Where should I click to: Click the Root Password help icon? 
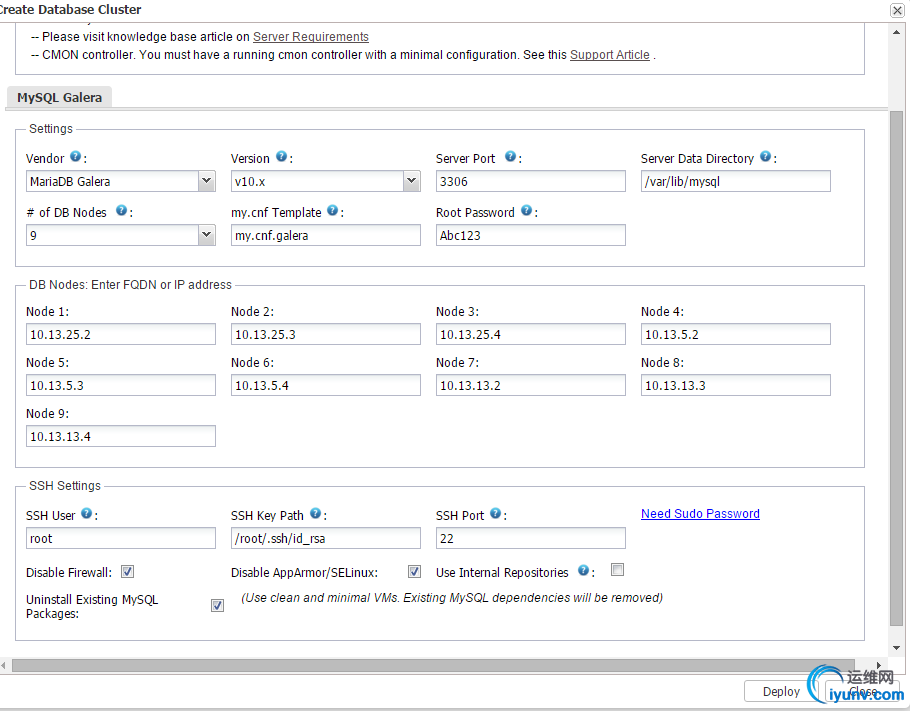(x=526, y=211)
